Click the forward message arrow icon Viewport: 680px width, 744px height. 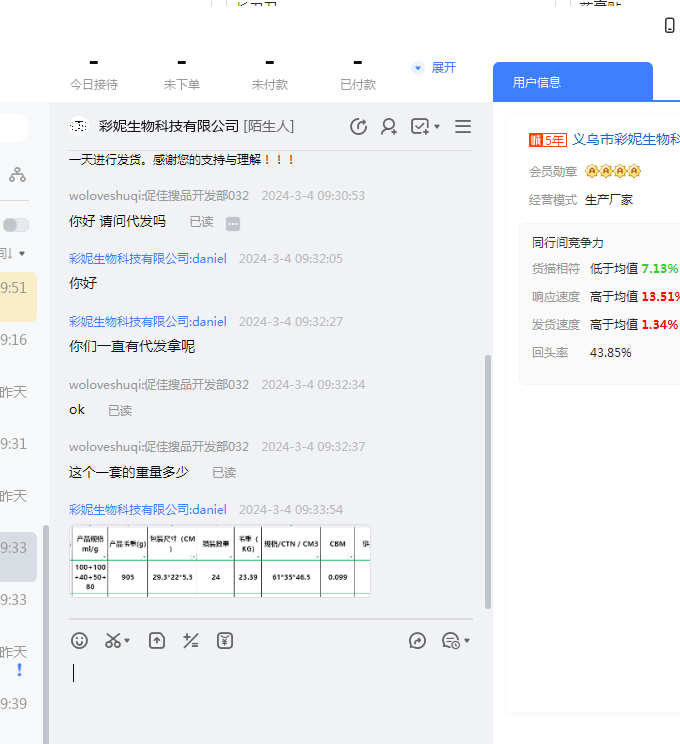click(418, 641)
